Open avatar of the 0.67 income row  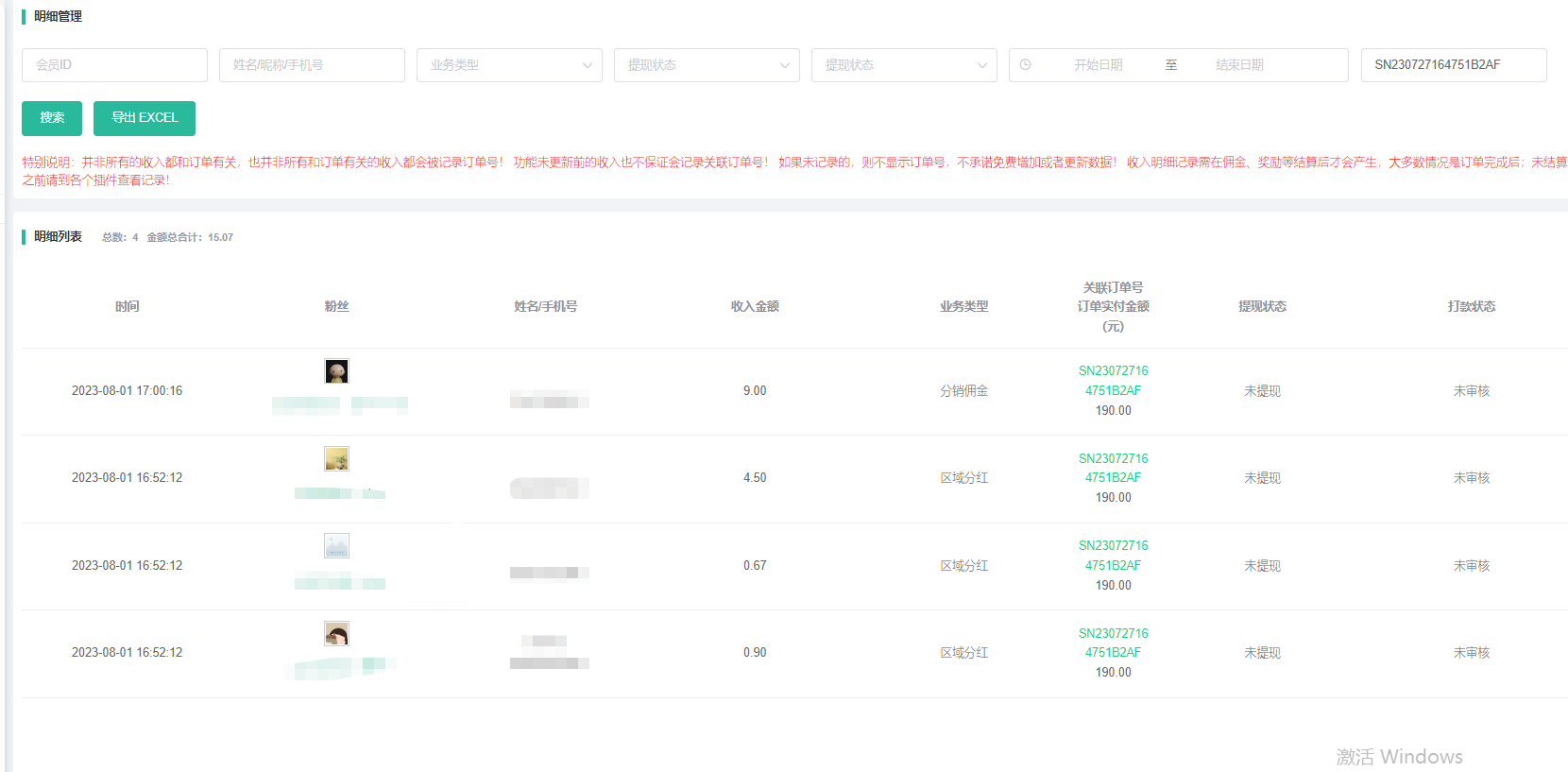click(336, 546)
